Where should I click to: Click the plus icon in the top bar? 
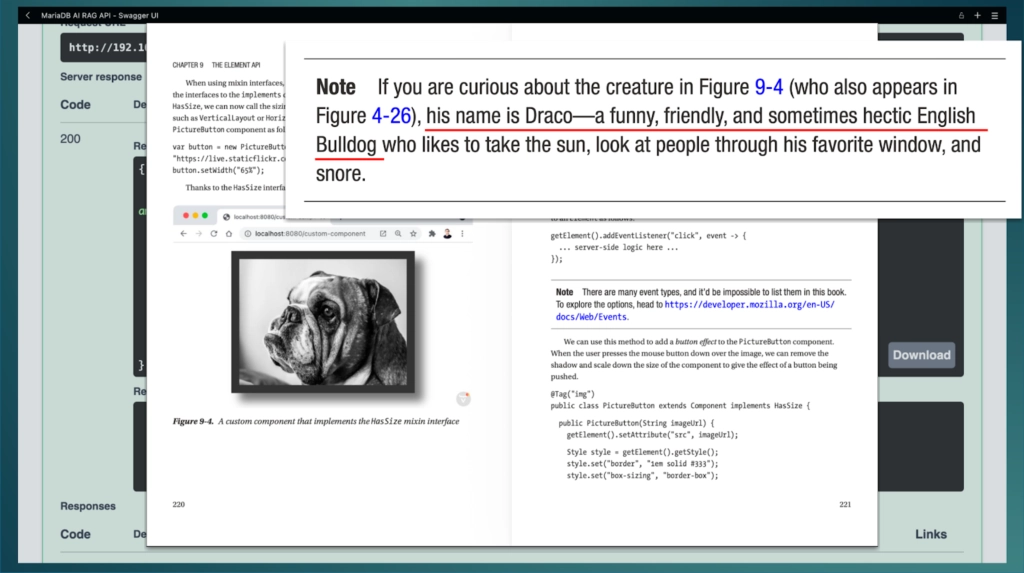pyautogui.click(x=977, y=15)
